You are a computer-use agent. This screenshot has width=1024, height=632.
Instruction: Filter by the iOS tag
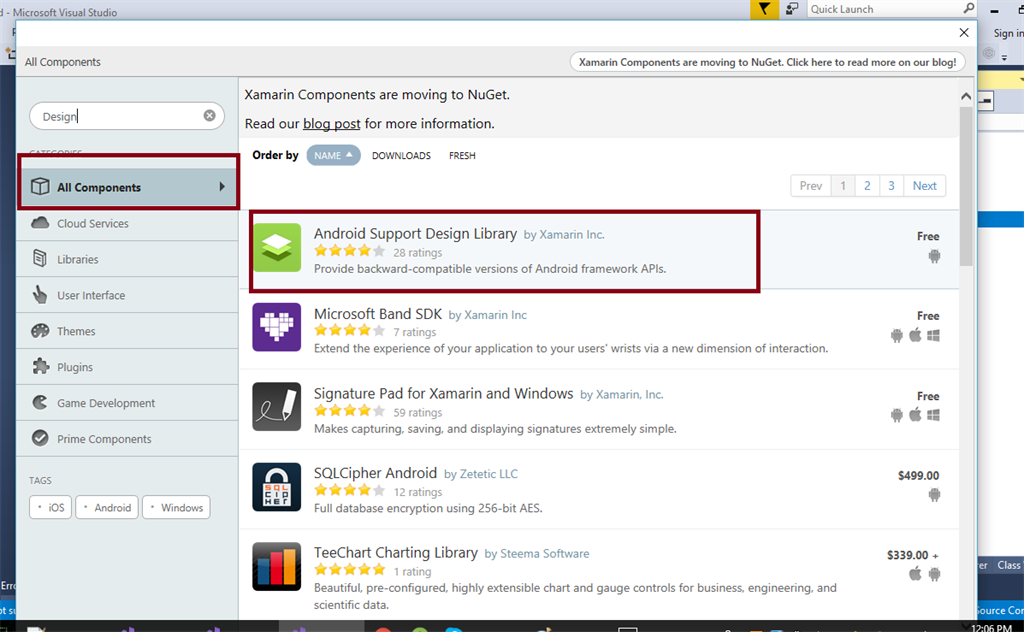tap(50, 507)
